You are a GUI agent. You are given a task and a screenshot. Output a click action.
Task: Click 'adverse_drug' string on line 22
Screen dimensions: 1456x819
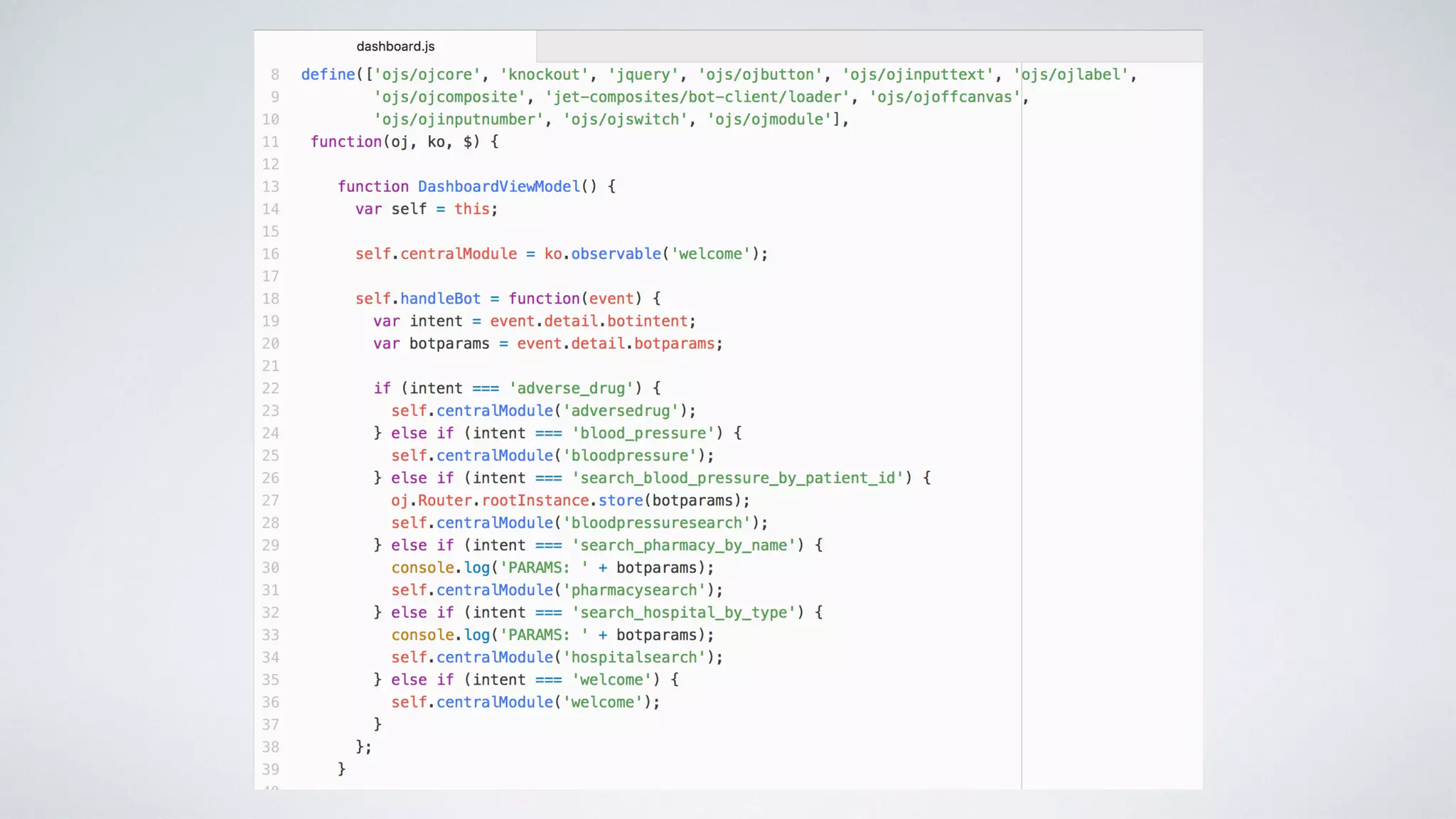571,388
